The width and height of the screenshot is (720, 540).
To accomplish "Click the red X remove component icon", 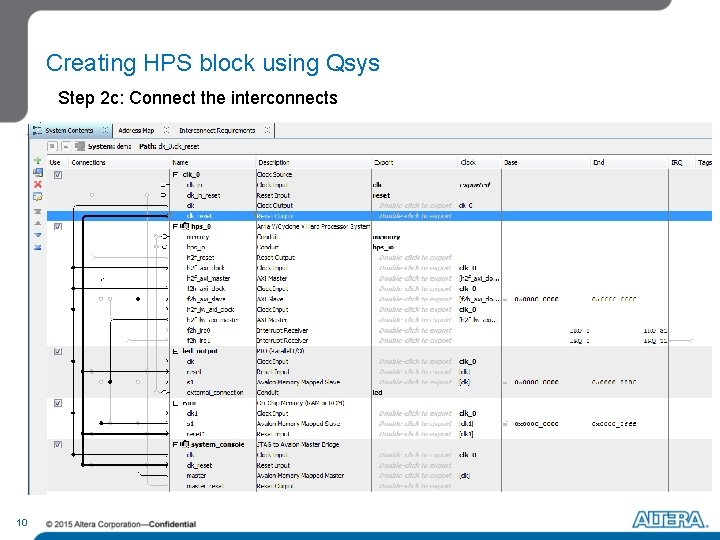I will (38, 184).
